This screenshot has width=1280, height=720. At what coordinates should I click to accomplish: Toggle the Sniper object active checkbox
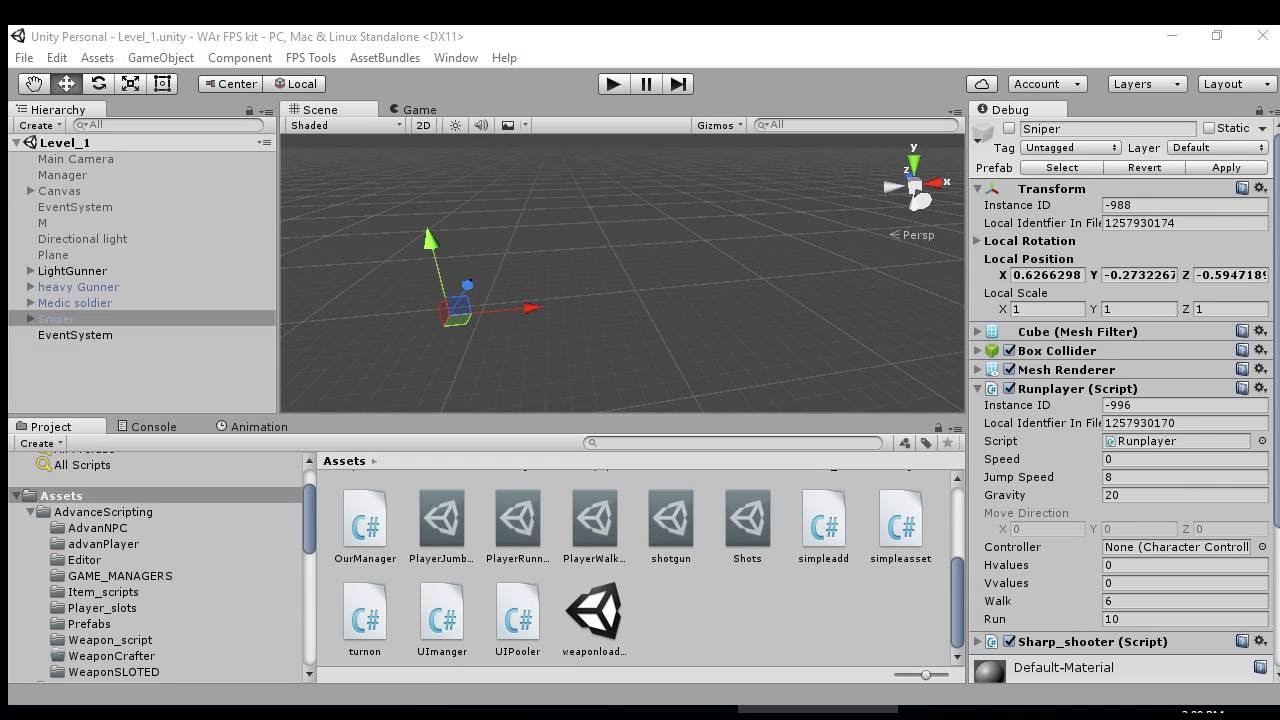pyautogui.click(x=1009, y=128)
